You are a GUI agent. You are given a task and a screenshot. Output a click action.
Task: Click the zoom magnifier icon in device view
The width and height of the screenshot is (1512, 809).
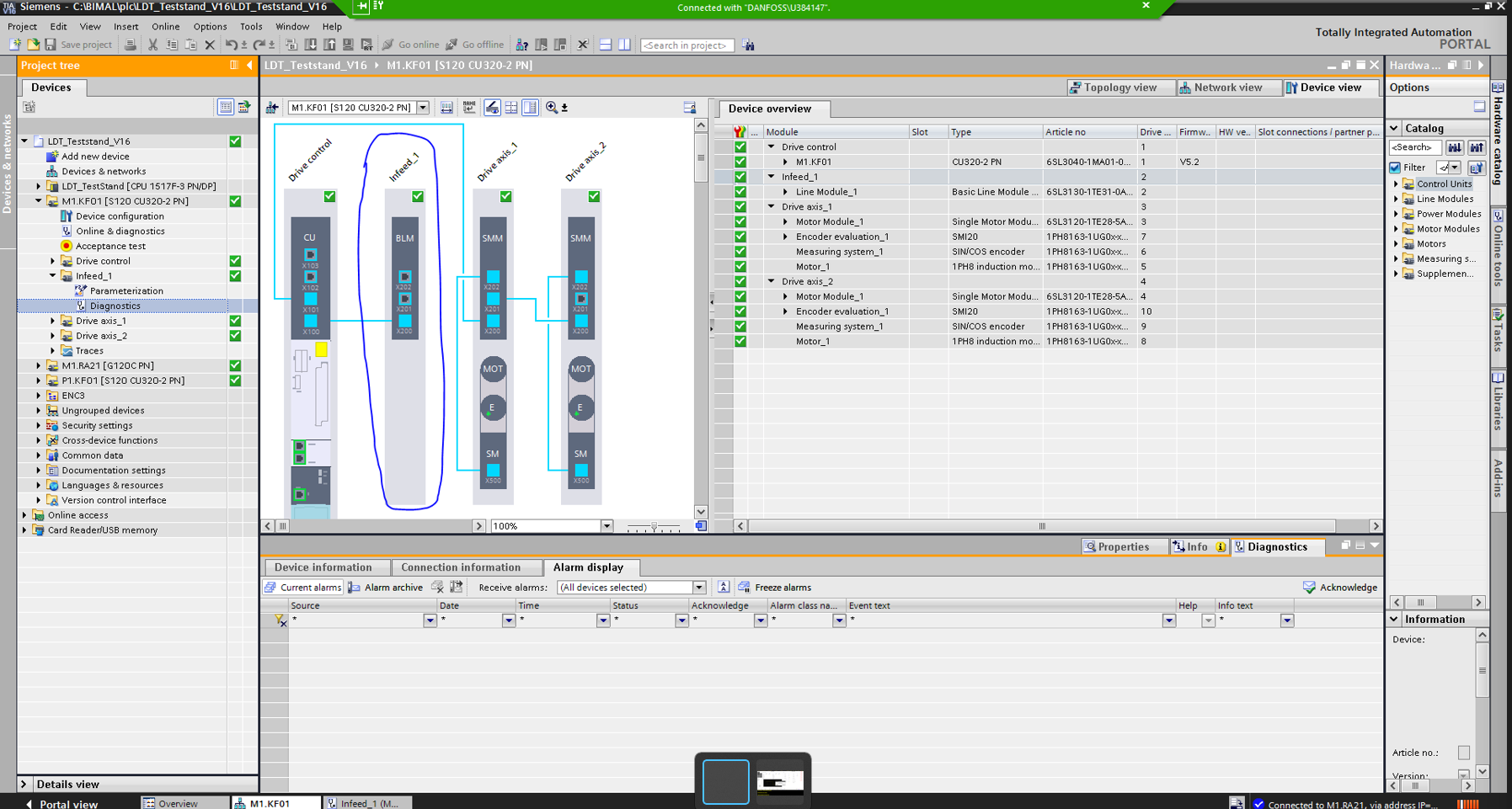[x=552, y=108]
